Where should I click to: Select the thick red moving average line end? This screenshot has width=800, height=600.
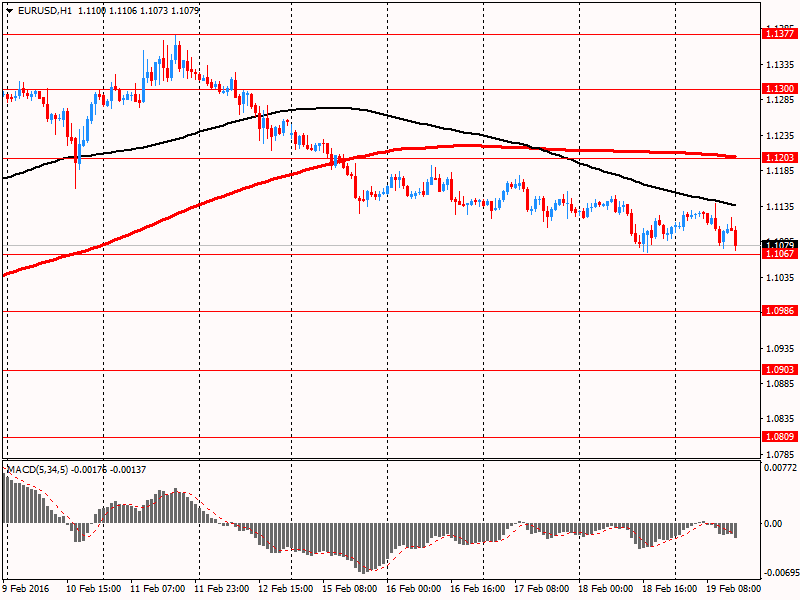coord(734,157)
